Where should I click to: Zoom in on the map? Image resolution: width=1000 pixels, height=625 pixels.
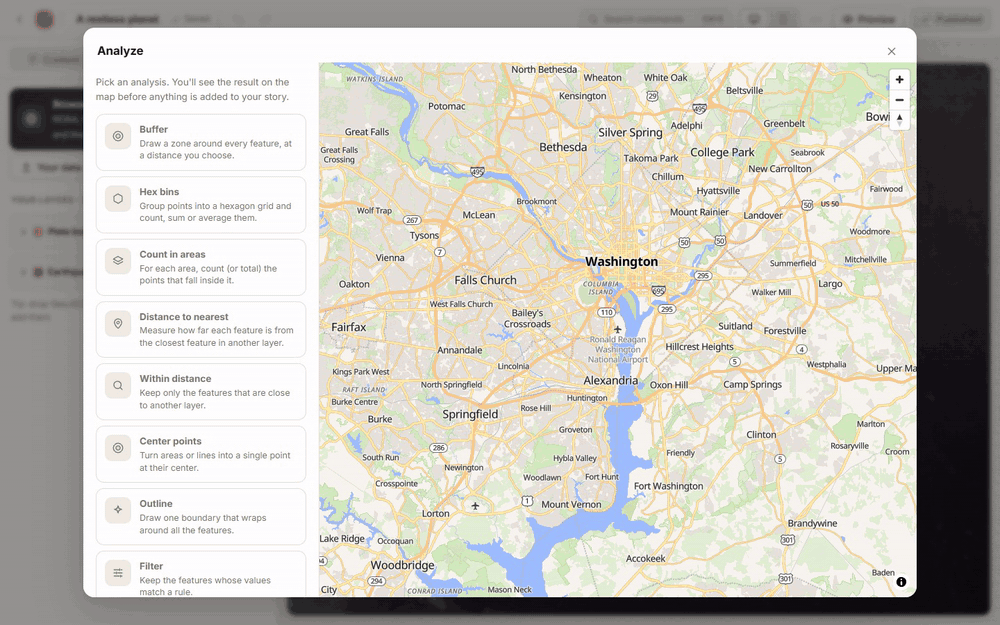click(899, 80)
